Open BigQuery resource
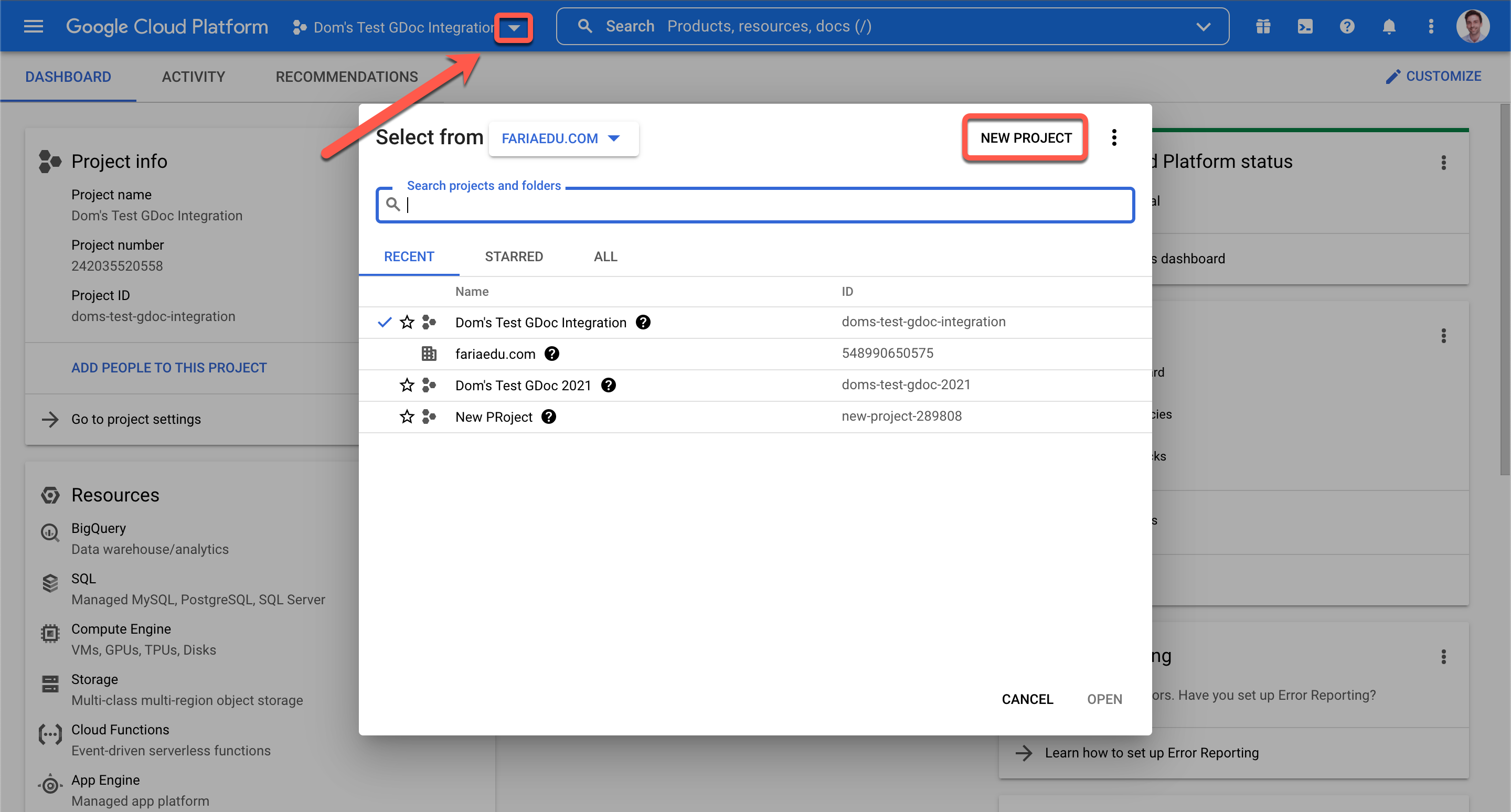This screenshot has height=812, width=1511. click(x=99, y=528)
